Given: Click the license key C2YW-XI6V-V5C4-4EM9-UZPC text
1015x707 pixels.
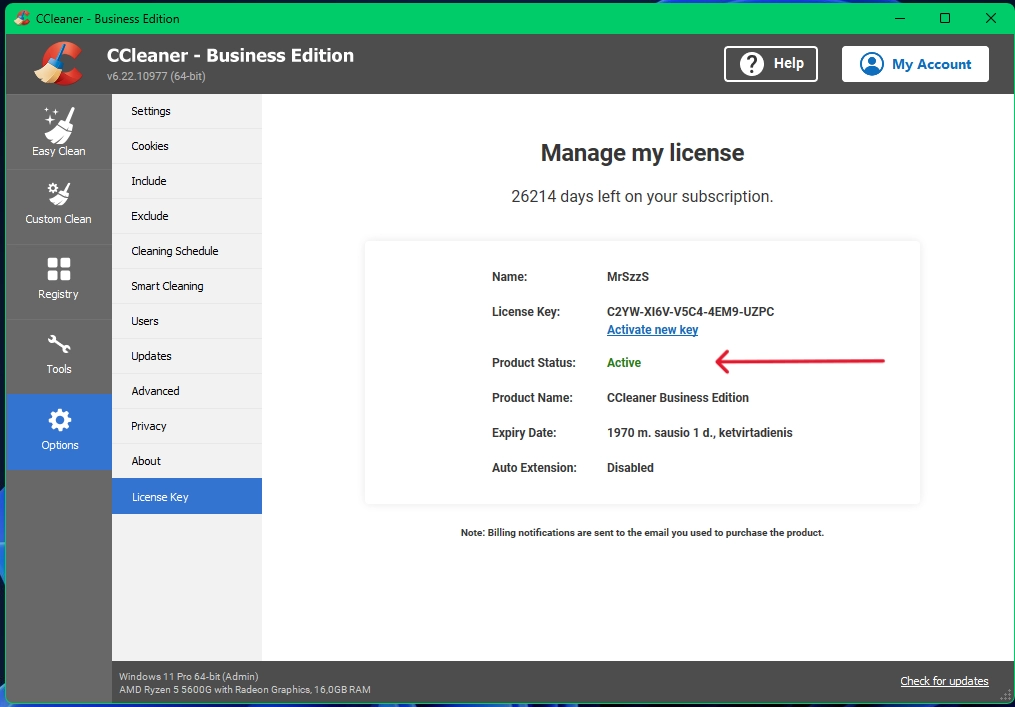Looking at the screenshot, I should click(x=690, y=311).
